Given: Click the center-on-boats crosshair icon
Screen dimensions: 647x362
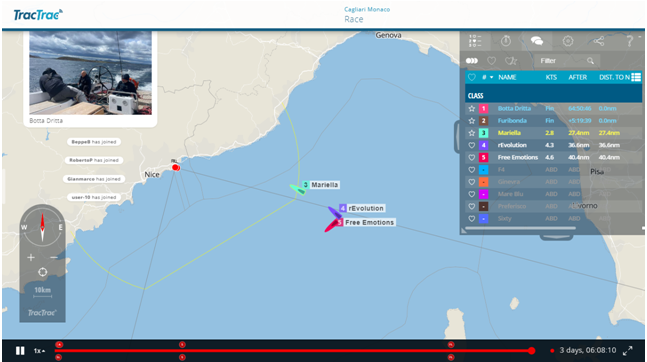Looking at the screenshot, I should point(43,272).
